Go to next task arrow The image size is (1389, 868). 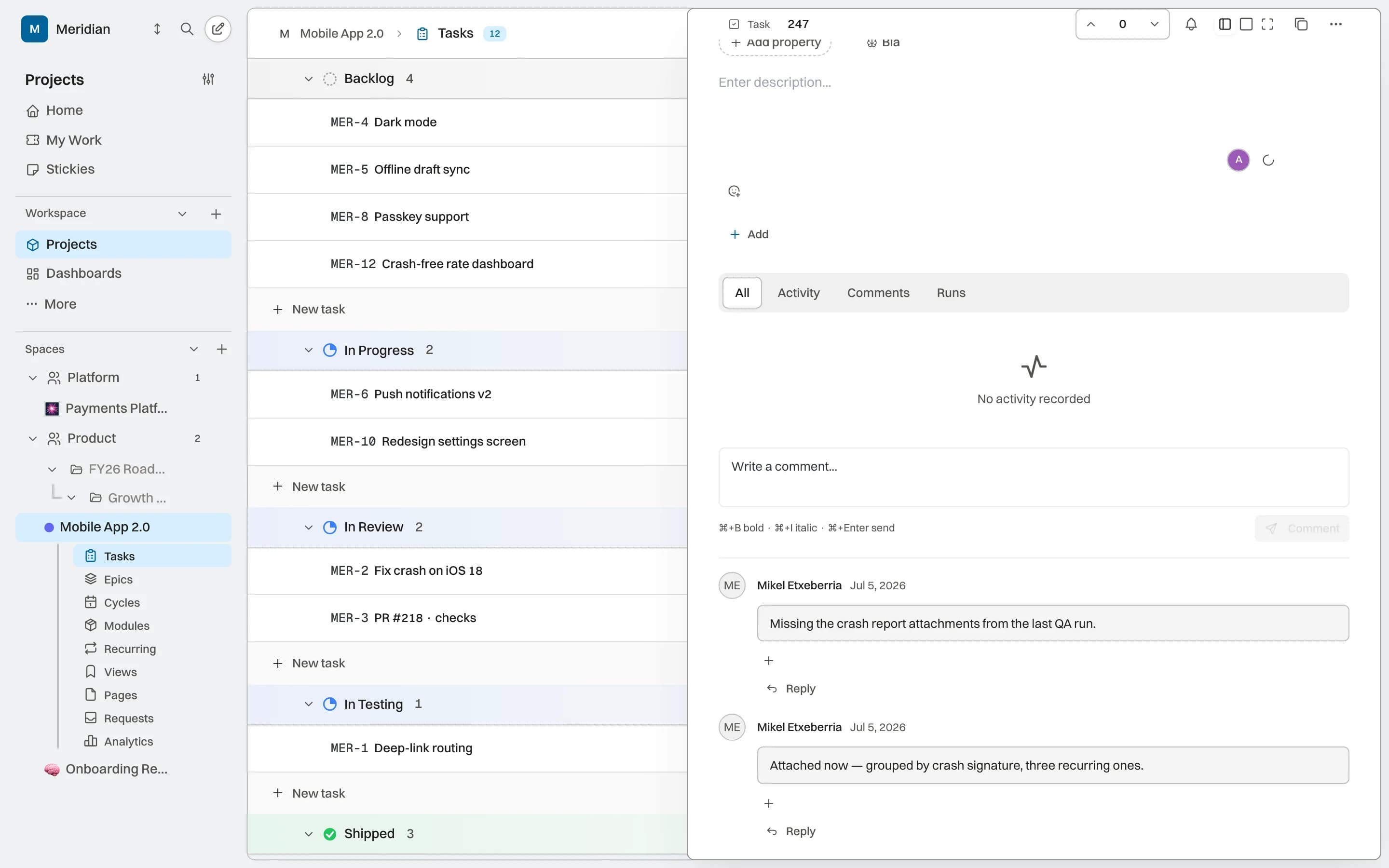tap(1154, 24)
